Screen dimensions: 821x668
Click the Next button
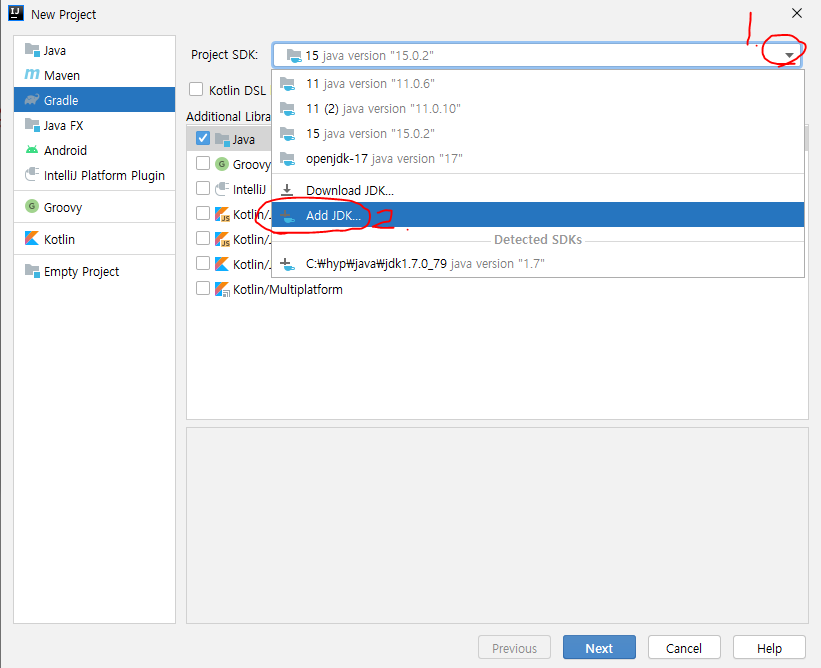[x=599, y=648]
